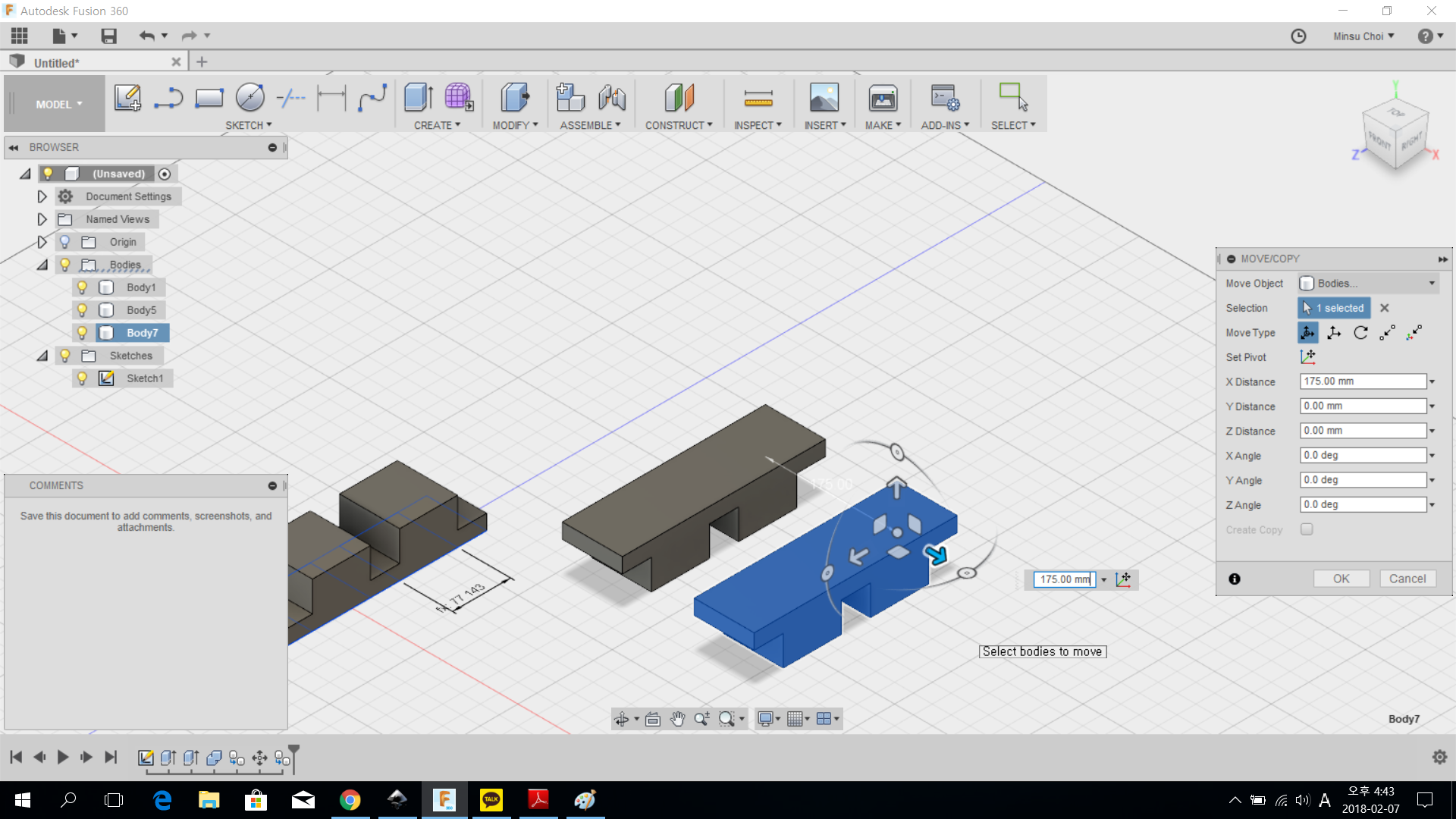Viewport: 1456px width, 819px height.
Task: Select the Line sketch tool
Action: (x=168, y=98)
